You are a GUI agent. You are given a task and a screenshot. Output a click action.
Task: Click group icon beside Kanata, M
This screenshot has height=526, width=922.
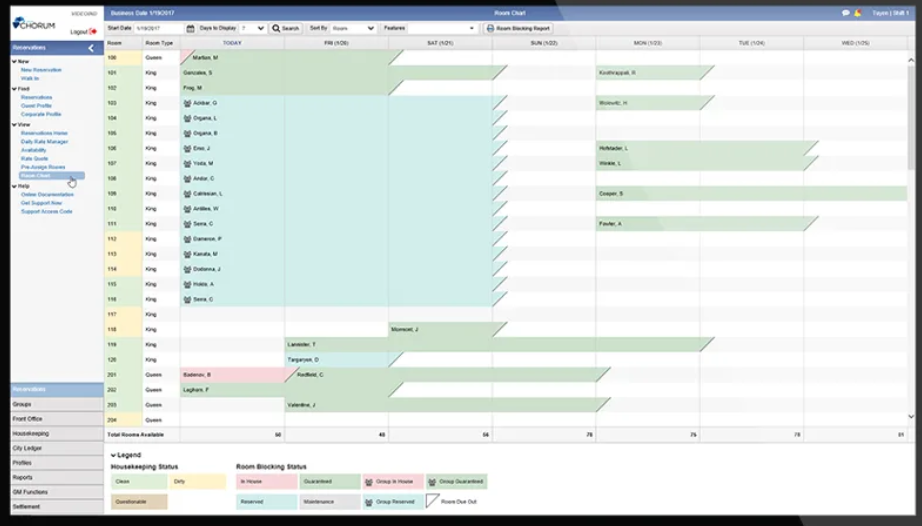[188, 254]
